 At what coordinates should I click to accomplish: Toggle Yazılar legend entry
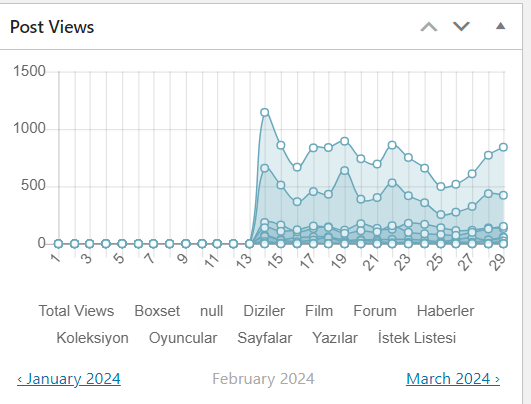[335, 338]
